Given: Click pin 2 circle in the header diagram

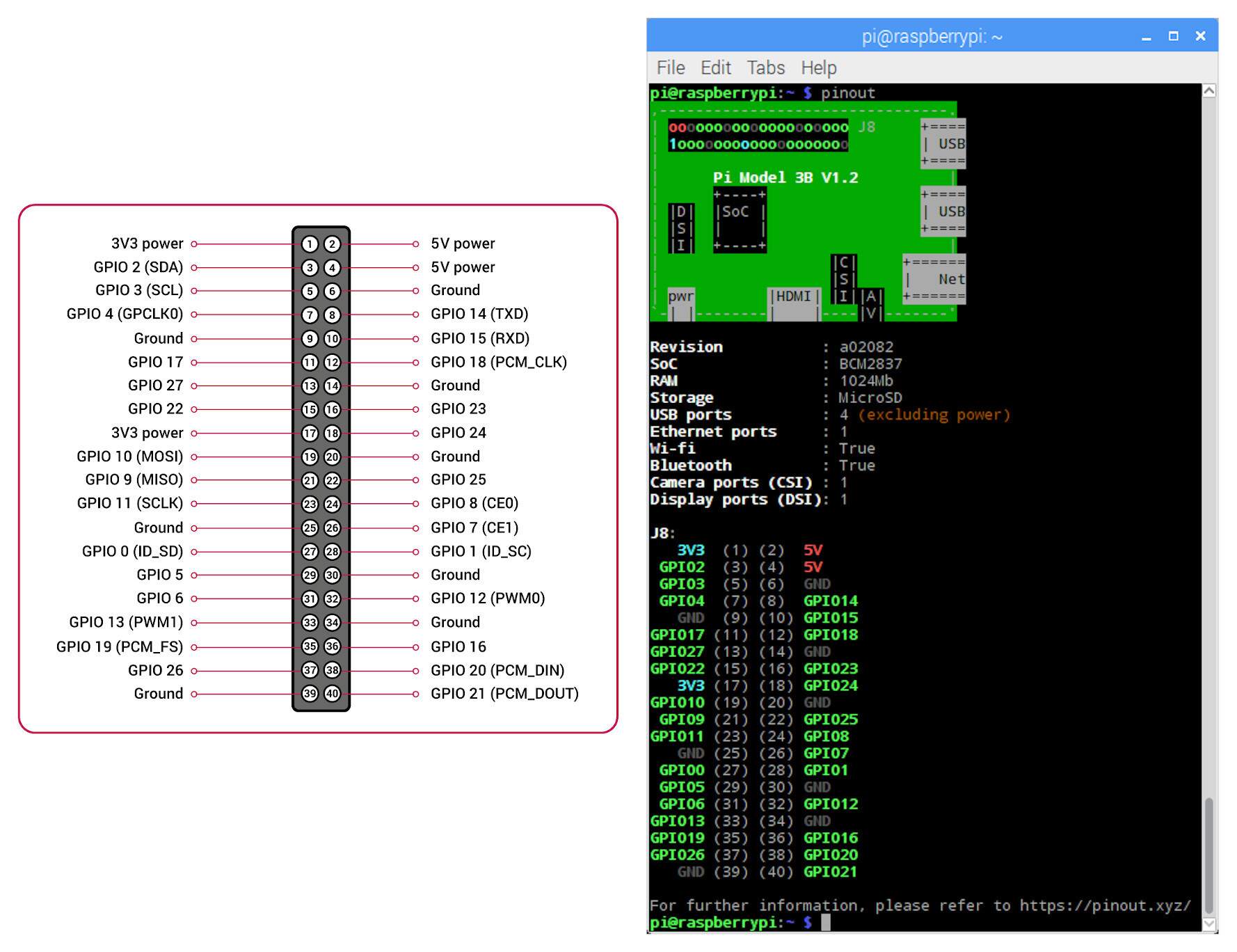Looking at the screenshot, I should 332,244.
